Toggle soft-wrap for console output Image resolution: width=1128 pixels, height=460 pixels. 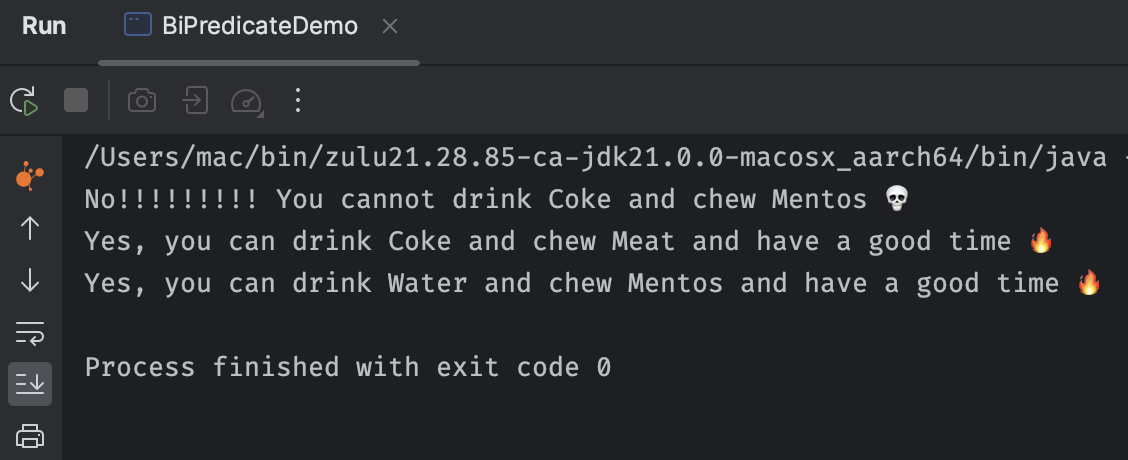pos(29,333)
